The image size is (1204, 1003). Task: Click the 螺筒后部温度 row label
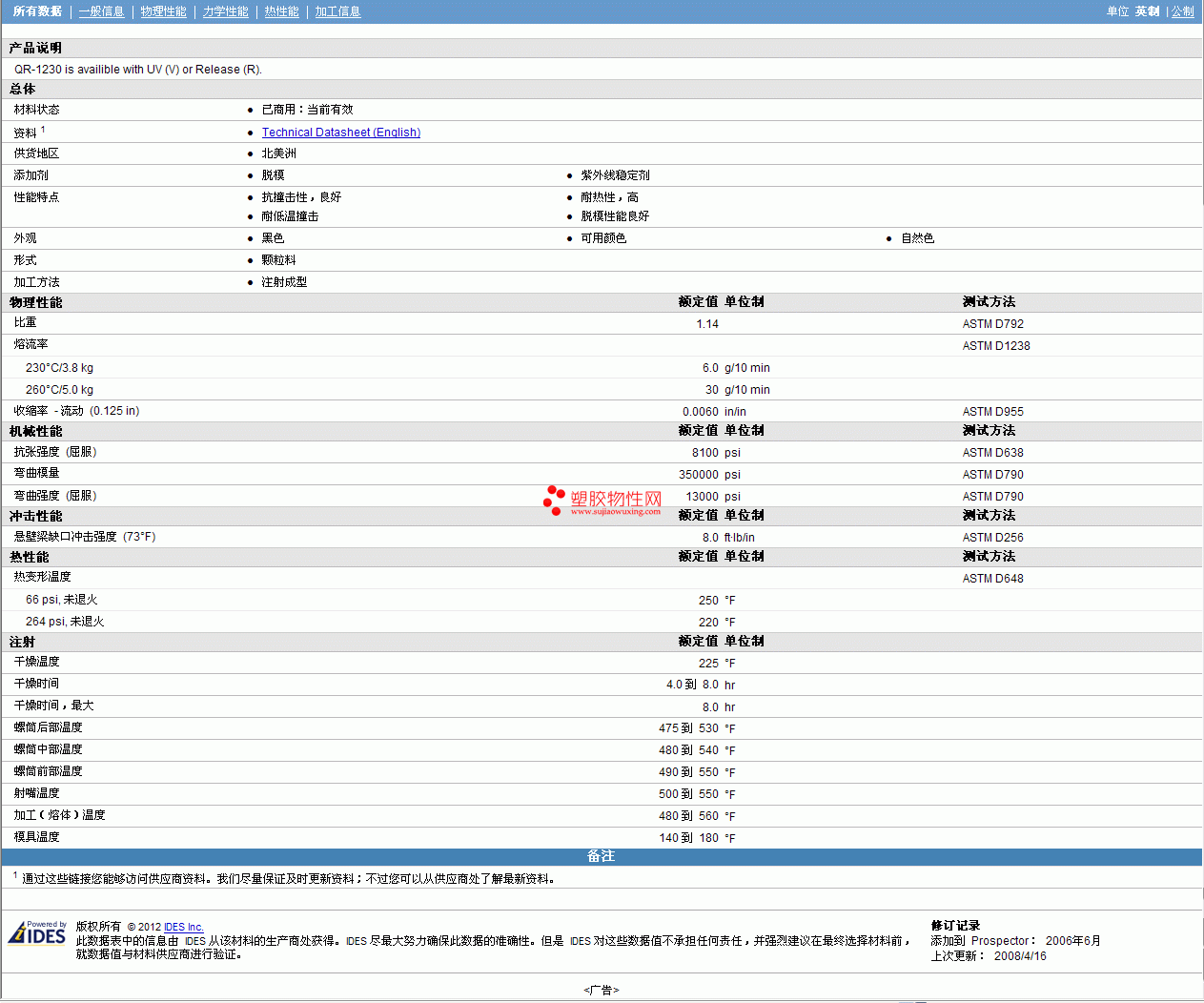(x=48, y=727)
